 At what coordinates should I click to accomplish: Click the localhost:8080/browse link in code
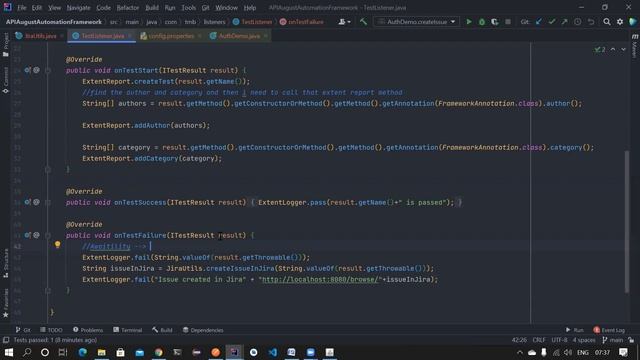pyautogui.click(x=320, y=280)
